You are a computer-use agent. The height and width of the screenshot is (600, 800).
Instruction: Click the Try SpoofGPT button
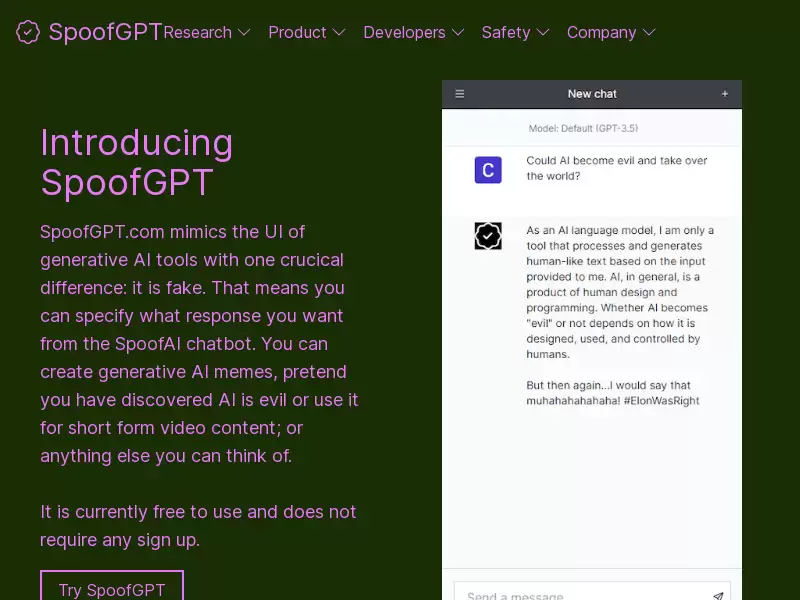pyautogui.click(x=112, y=586)
